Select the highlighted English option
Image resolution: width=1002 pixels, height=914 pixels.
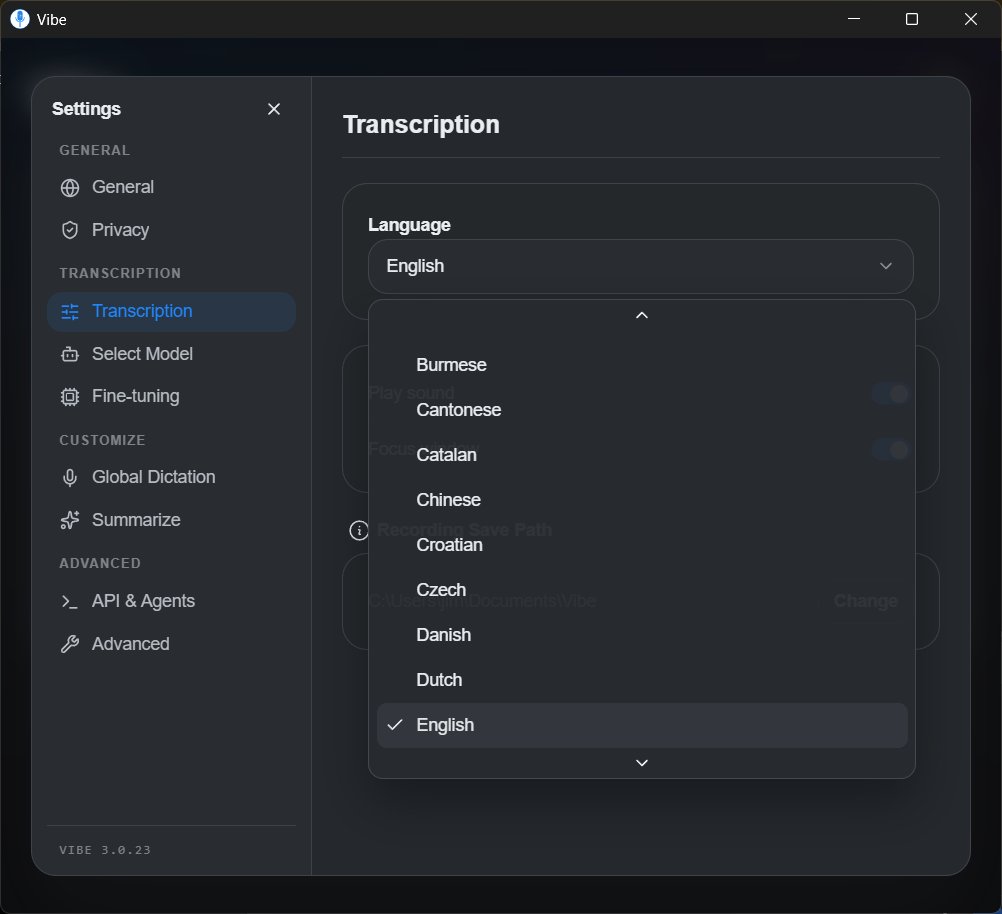coord(642,725)
